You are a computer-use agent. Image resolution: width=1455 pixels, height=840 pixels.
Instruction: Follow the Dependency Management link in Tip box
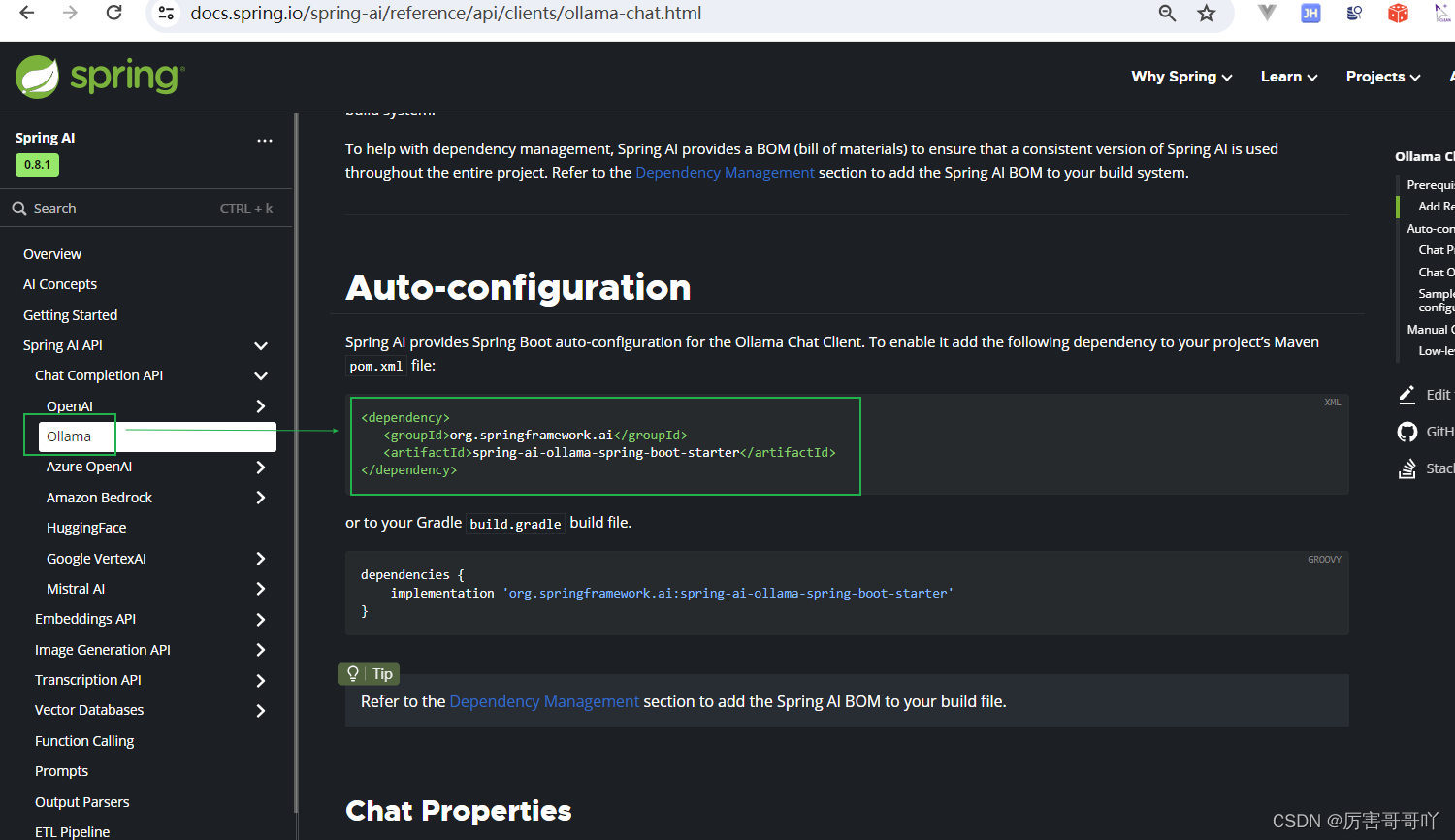coord(544,701)
